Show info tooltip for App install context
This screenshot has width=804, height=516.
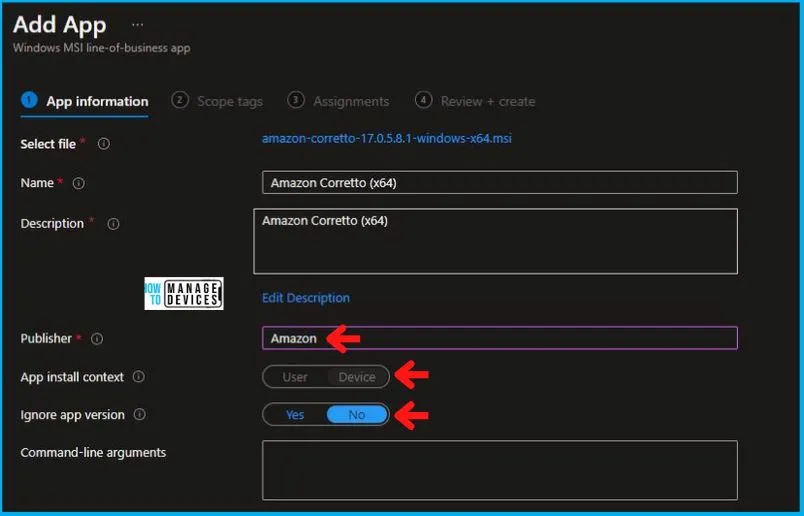(138, 377)
